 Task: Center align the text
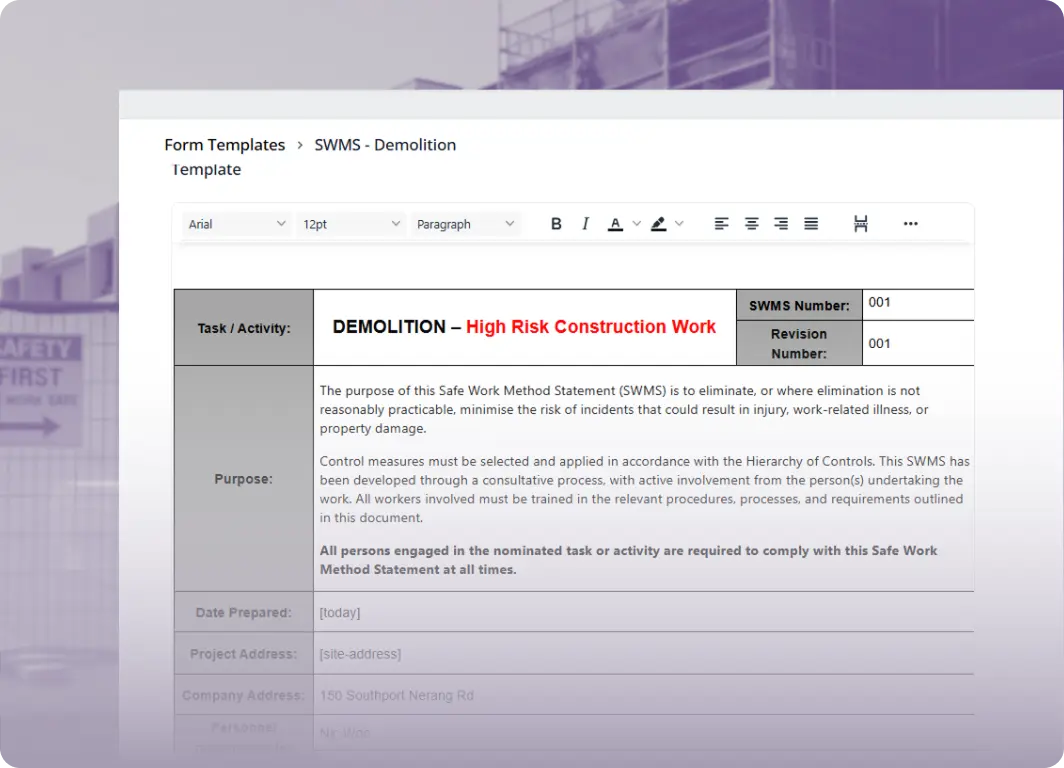751,223
